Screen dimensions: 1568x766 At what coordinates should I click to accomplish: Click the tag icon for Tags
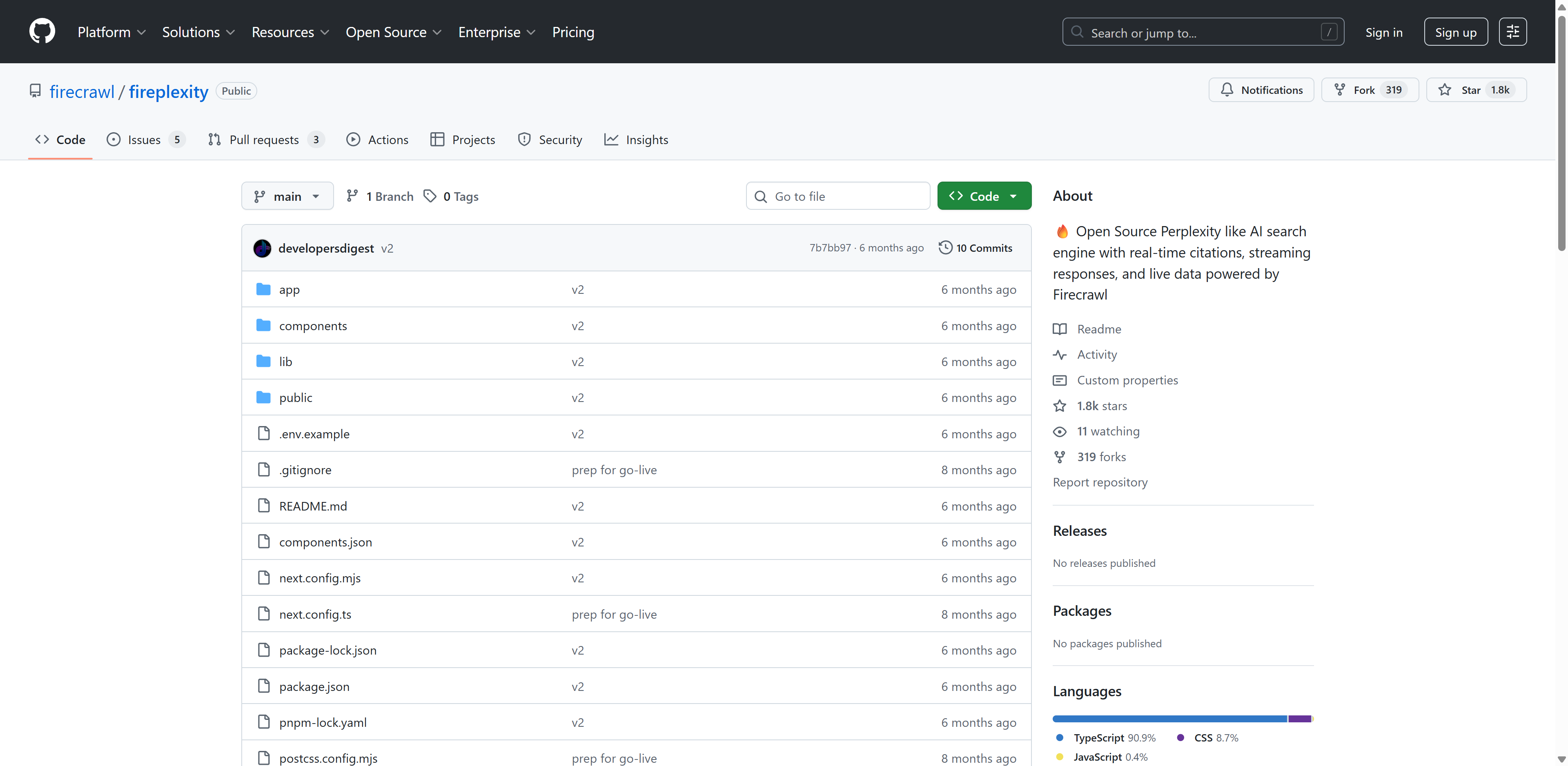click(430, 196)
